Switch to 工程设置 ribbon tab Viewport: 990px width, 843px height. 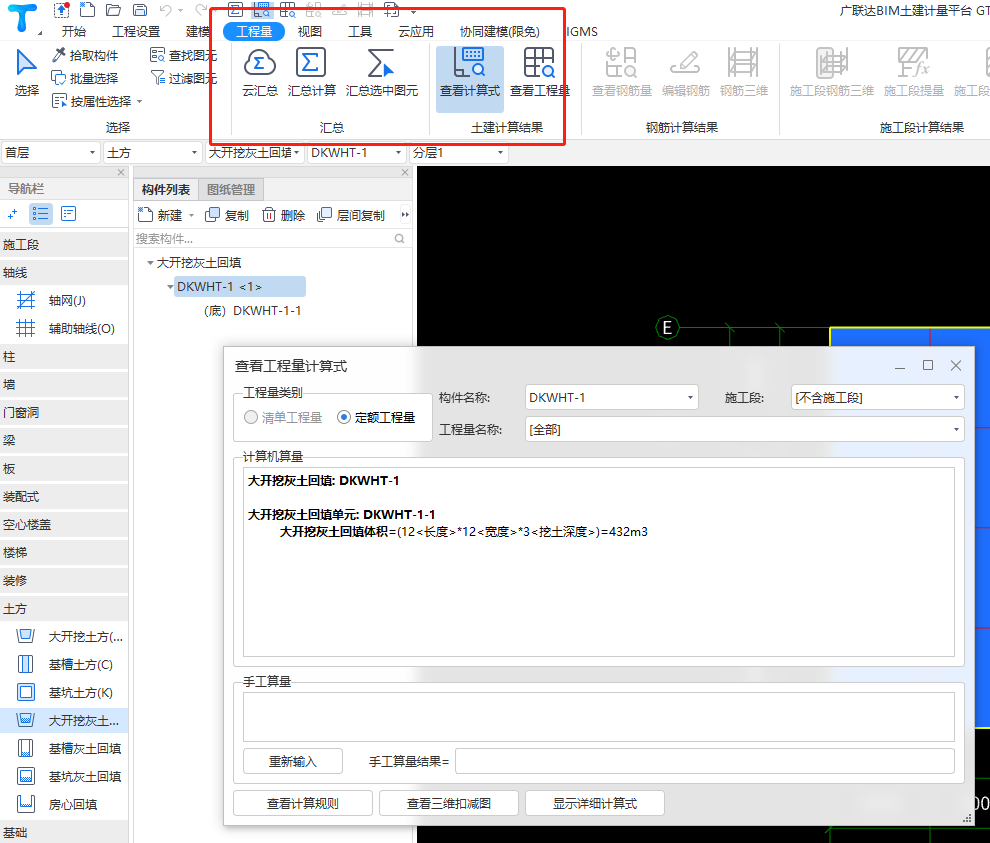tap(136, 32)
